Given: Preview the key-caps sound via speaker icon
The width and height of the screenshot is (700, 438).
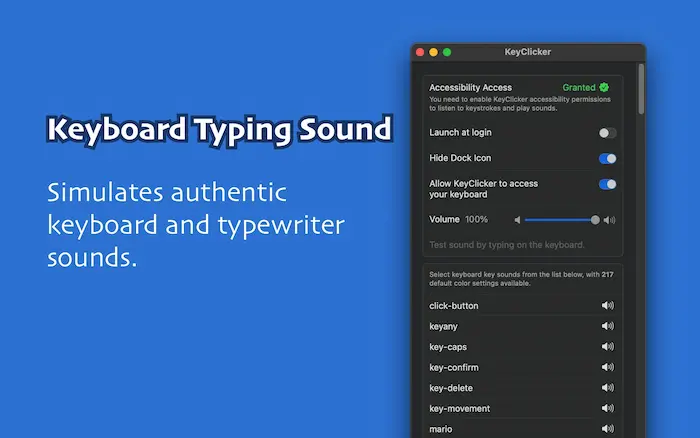Looking at the screenshot, I should click(x=607, y=347).
